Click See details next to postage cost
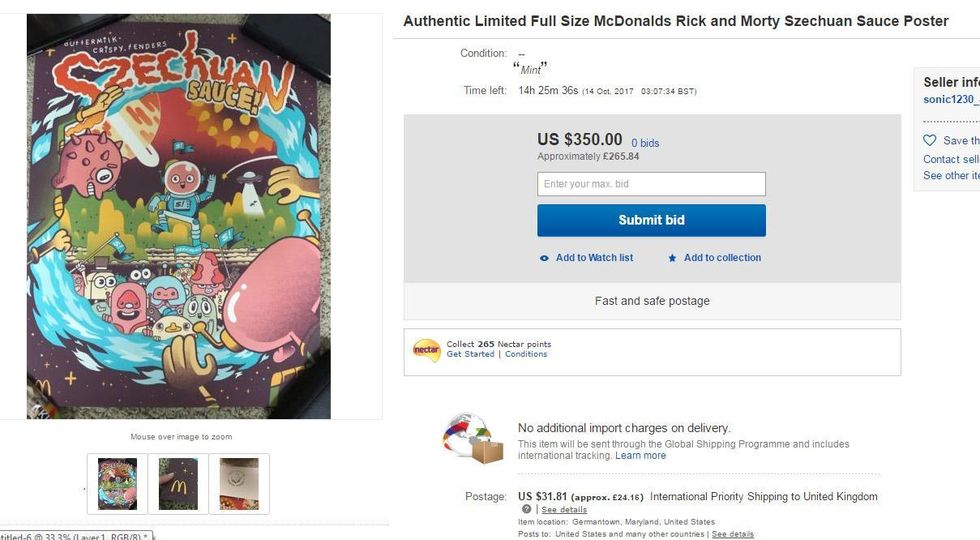The height and width of the screenshot is (540, 980). click(x=564, y=509)
